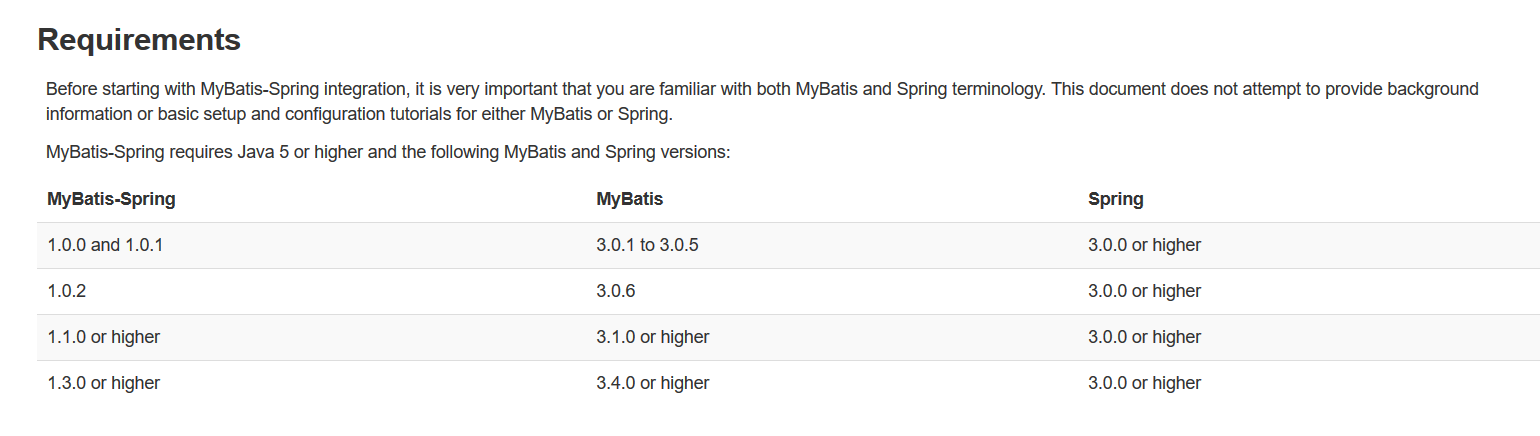Select the MyBatis-Spring column header
1540x436 pixels.
111,199
